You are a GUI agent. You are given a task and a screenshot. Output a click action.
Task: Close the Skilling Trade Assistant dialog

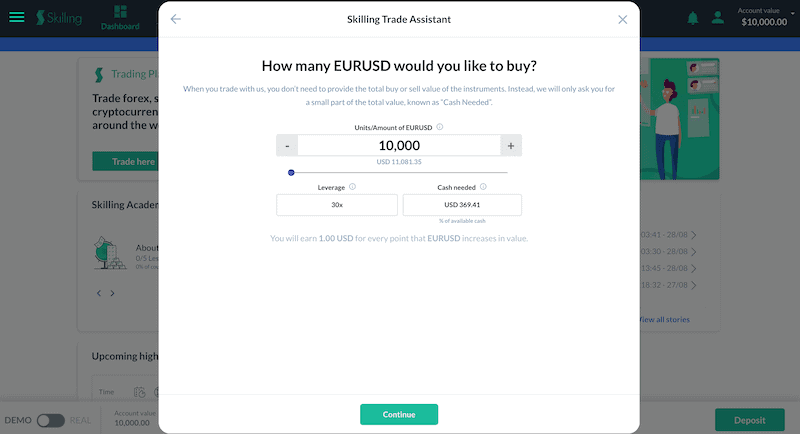coord(622,19)
